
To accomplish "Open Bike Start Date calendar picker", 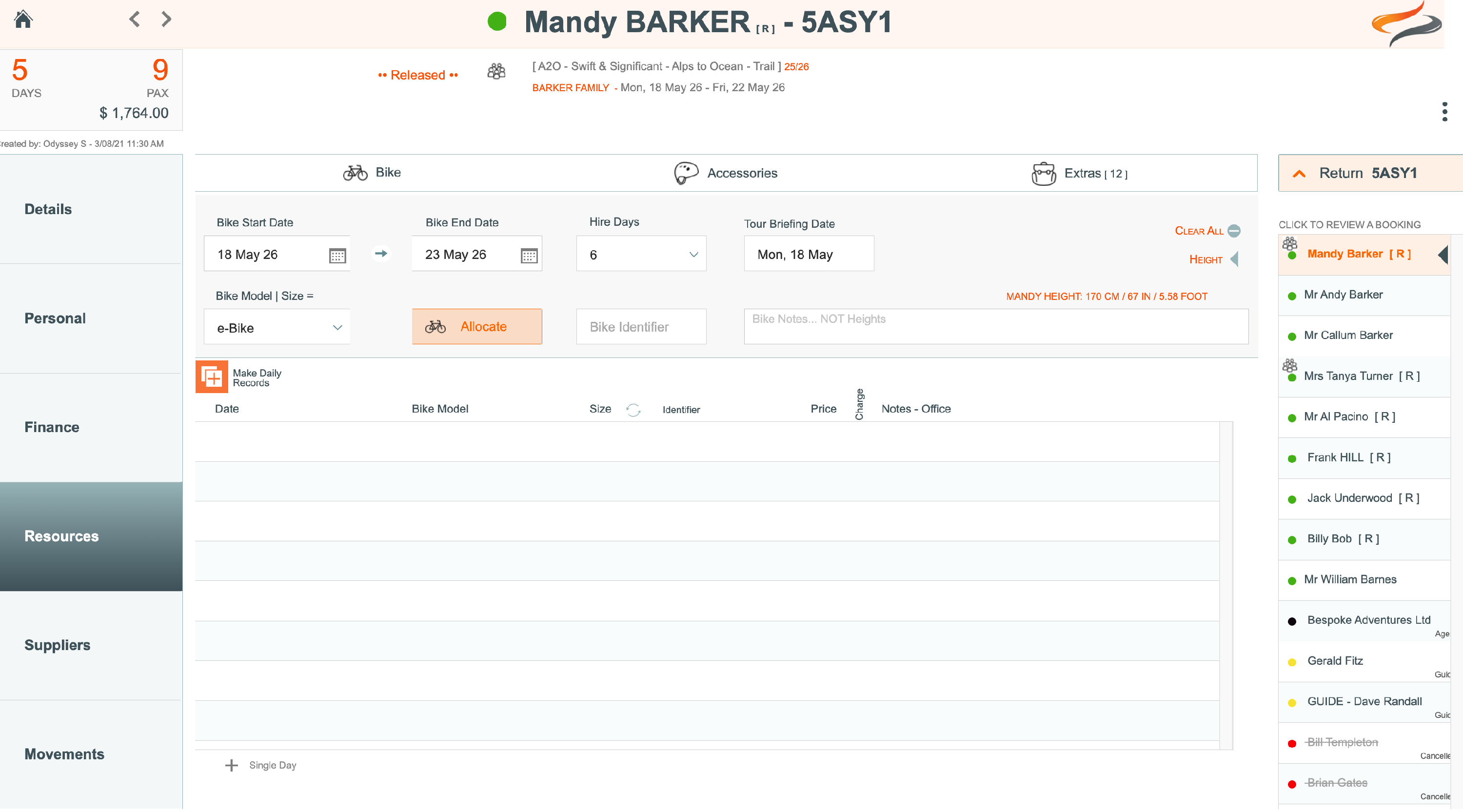I will pos(337,256).
